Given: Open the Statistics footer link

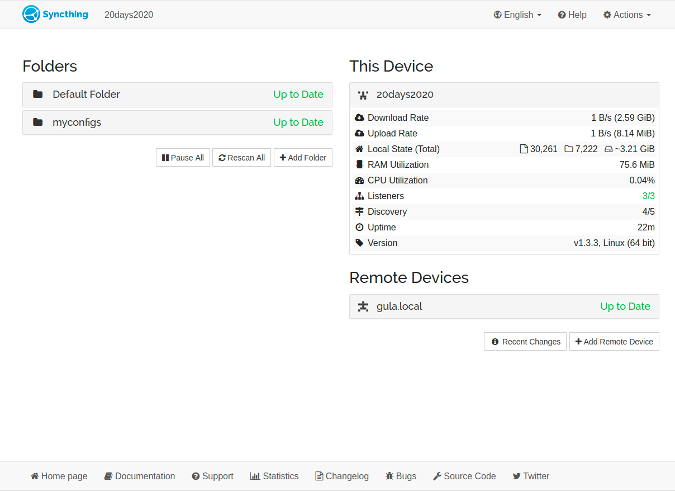Looking at the screenshot, I should [x=274, y=476].
